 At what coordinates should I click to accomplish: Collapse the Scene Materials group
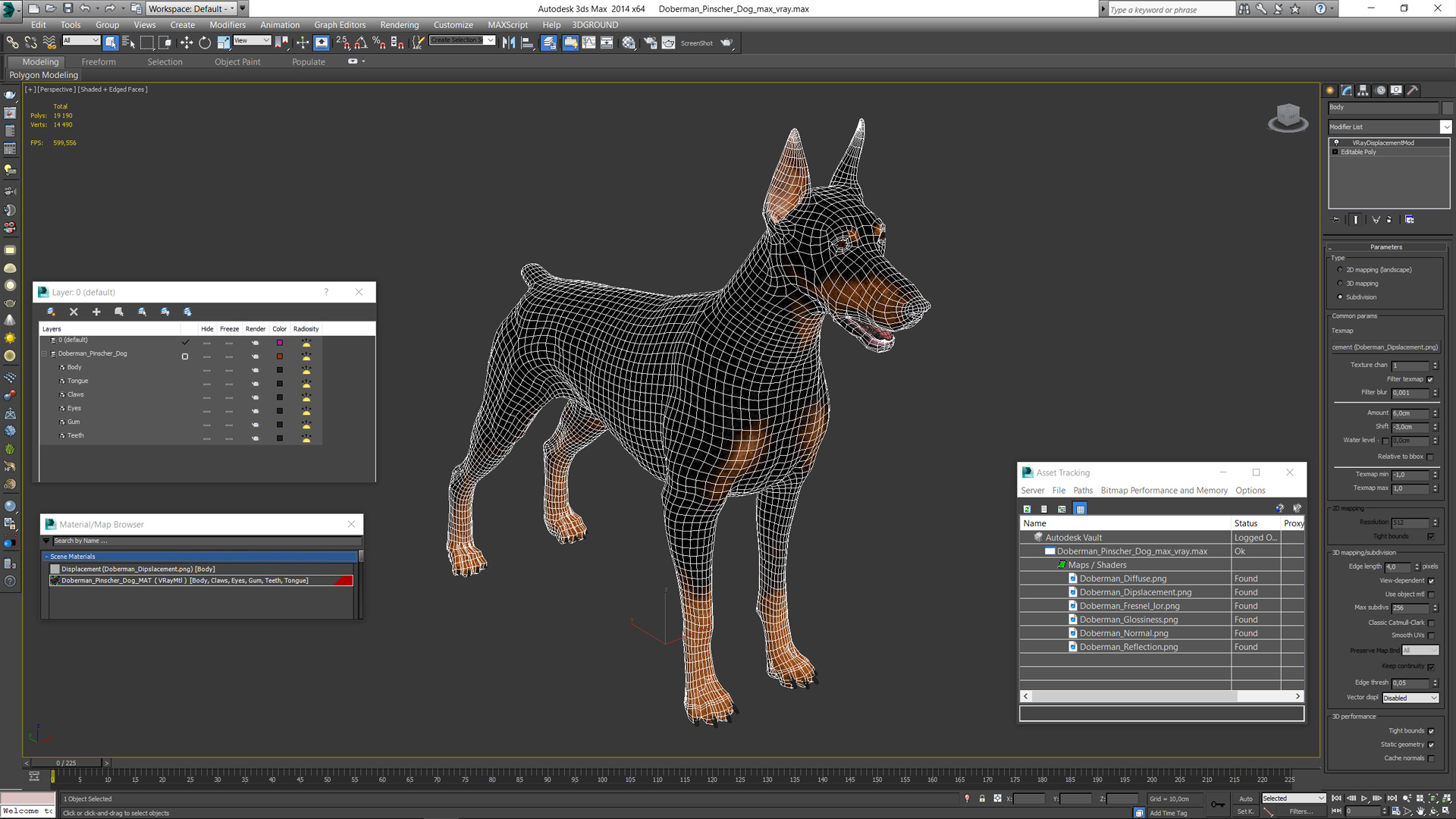click(x=46, y=557)
